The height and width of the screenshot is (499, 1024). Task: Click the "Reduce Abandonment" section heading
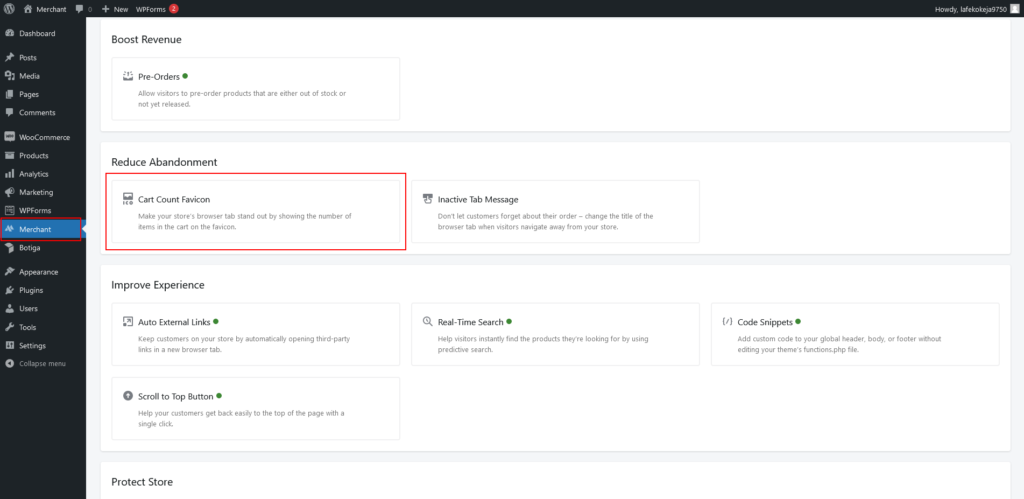pos(164,162)
